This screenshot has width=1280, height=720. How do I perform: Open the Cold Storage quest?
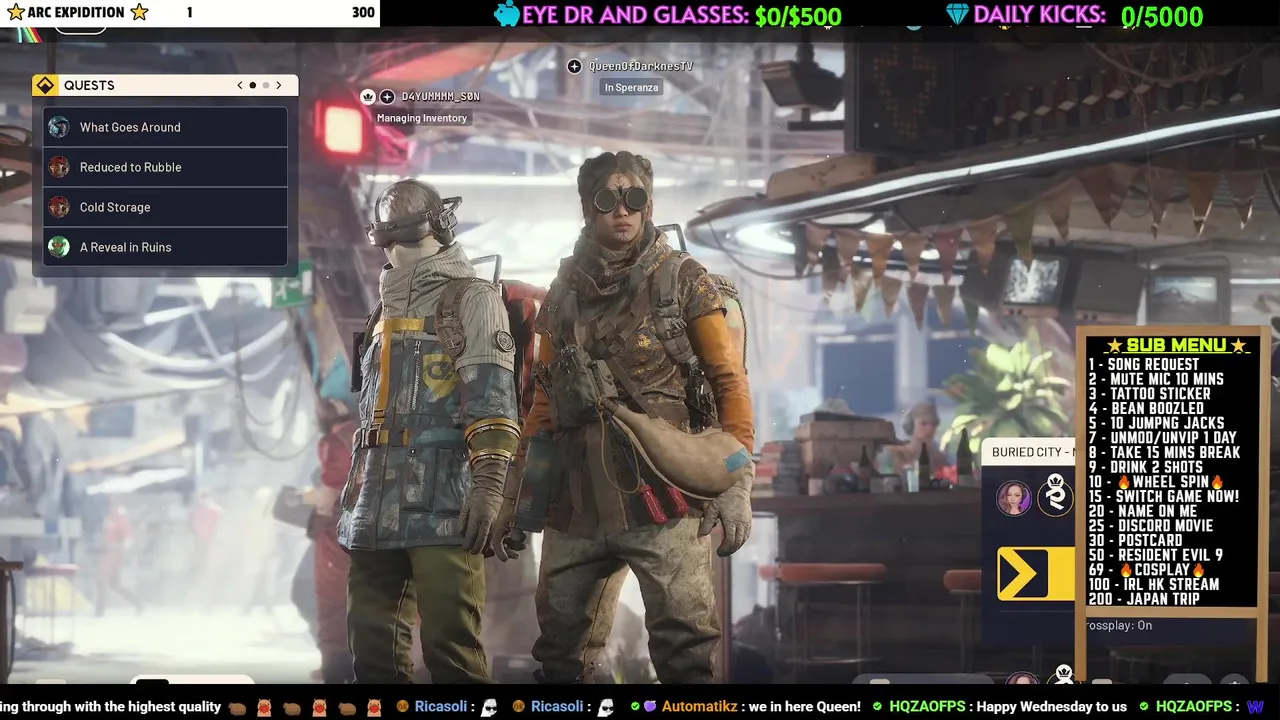point(165,207)
